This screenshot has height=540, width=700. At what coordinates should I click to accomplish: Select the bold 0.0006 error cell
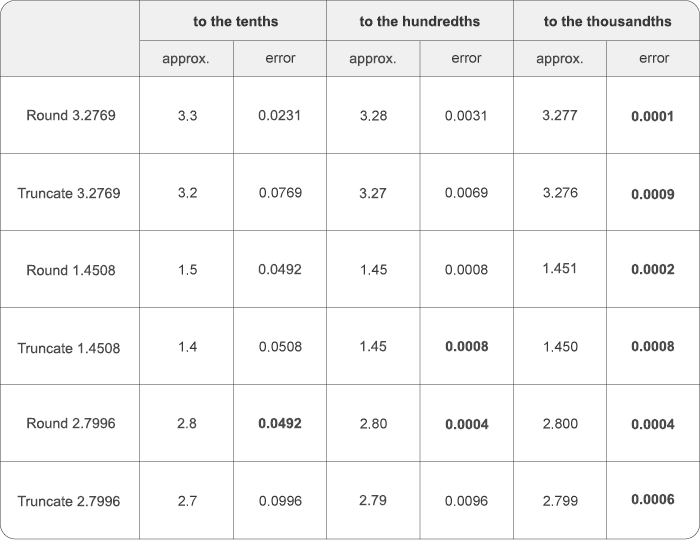tap(653, 500)
